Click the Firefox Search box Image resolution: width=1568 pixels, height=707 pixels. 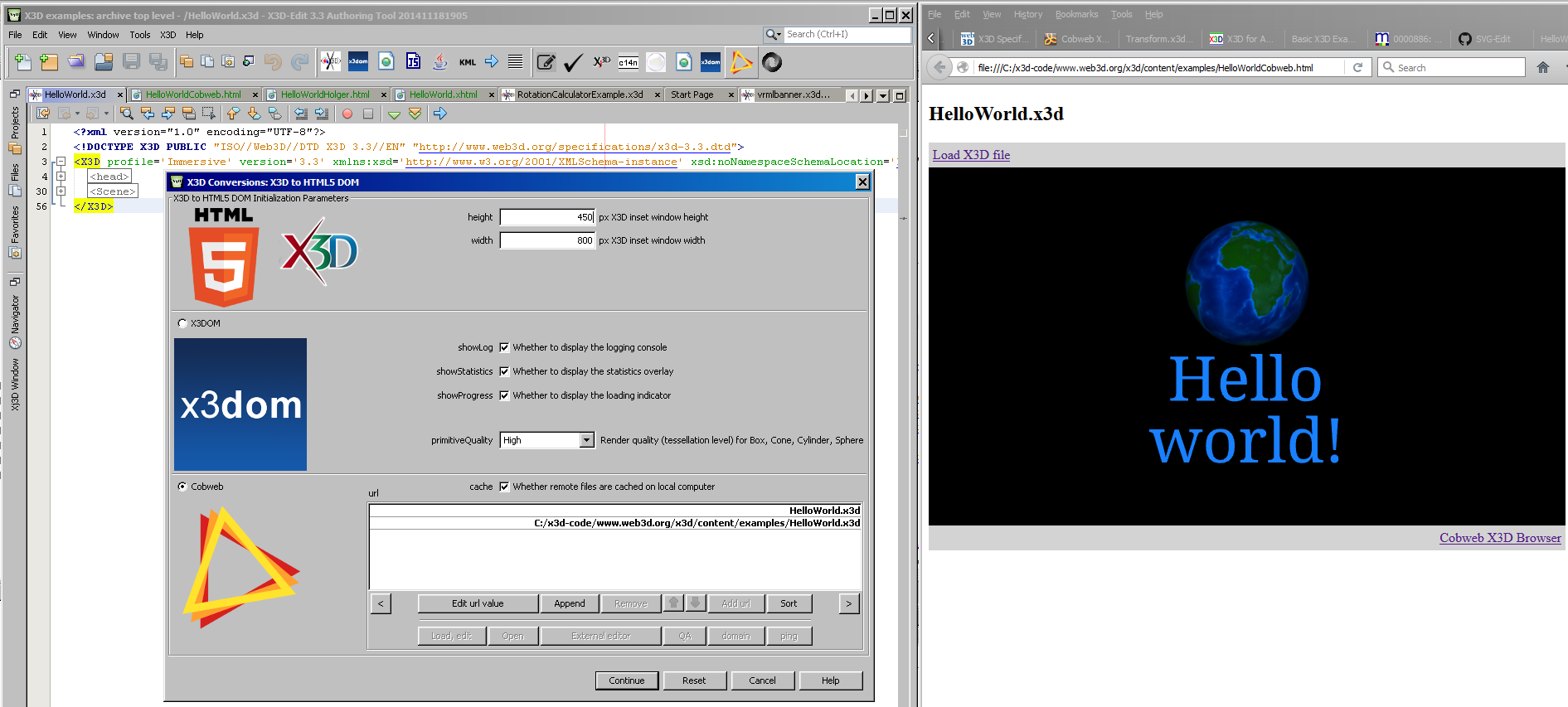(x=1452, y=67)
